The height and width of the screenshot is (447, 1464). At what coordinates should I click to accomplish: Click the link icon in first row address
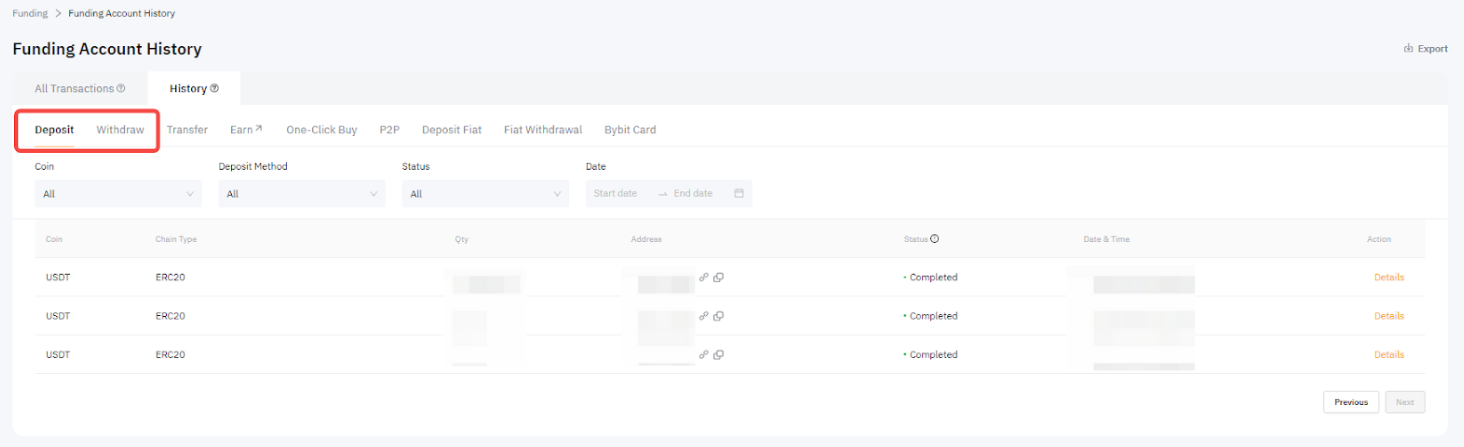pyautogui.click(x=704, y=277)
